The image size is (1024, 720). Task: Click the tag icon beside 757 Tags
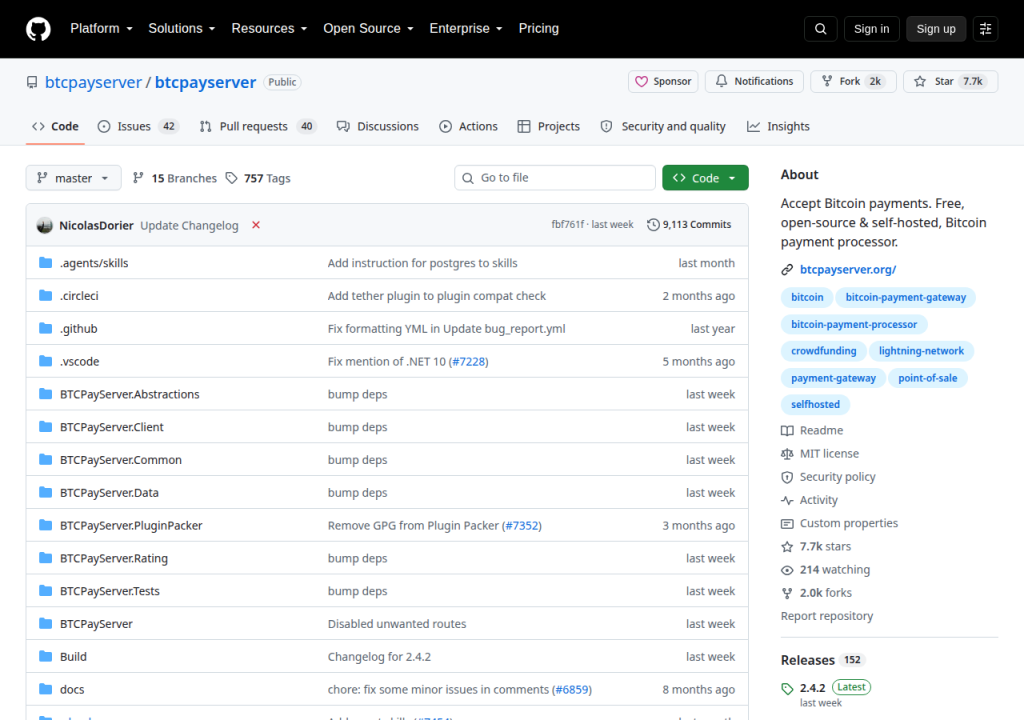tap(231, 178)
